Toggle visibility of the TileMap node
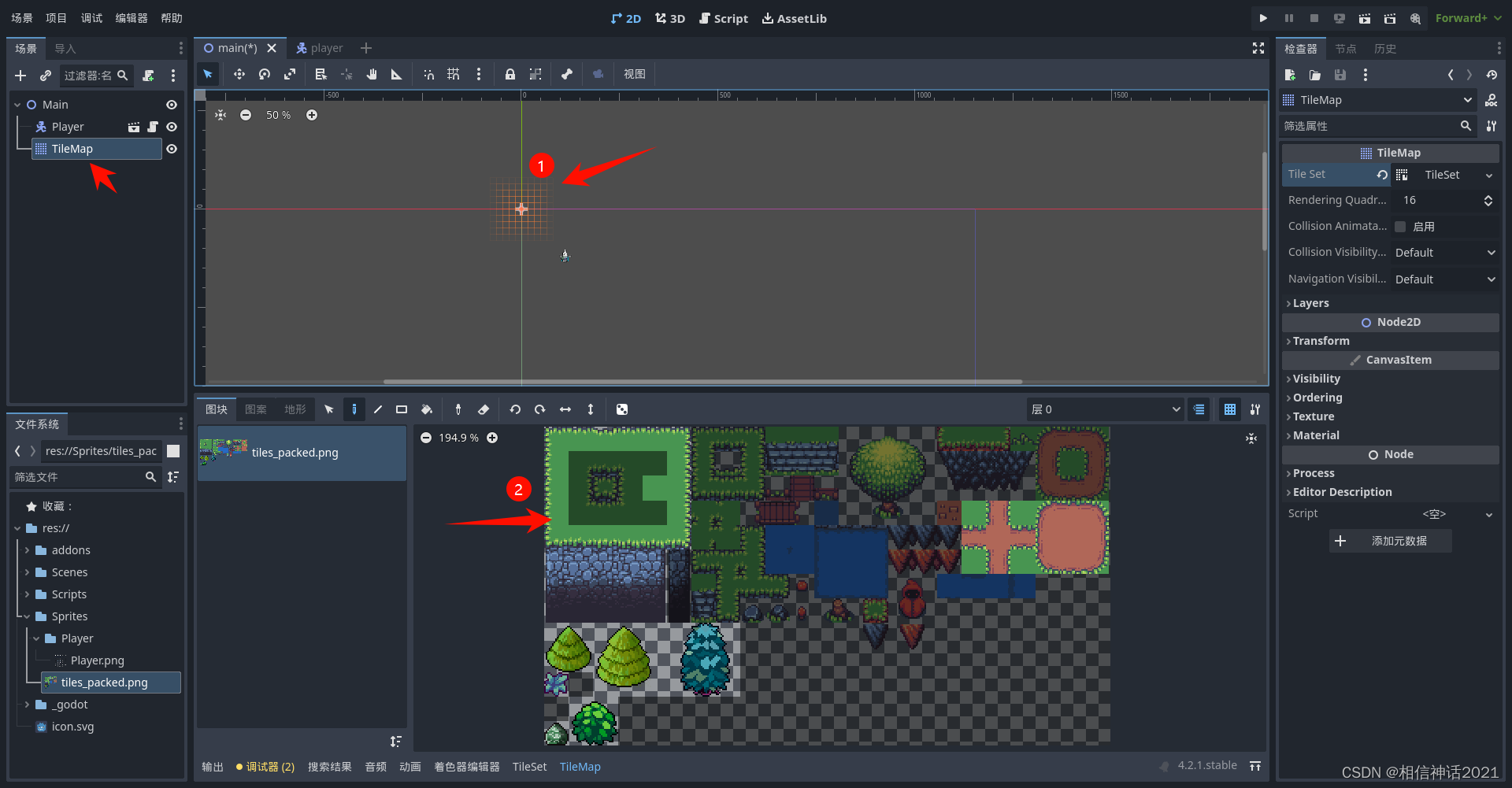 point(172,149)
